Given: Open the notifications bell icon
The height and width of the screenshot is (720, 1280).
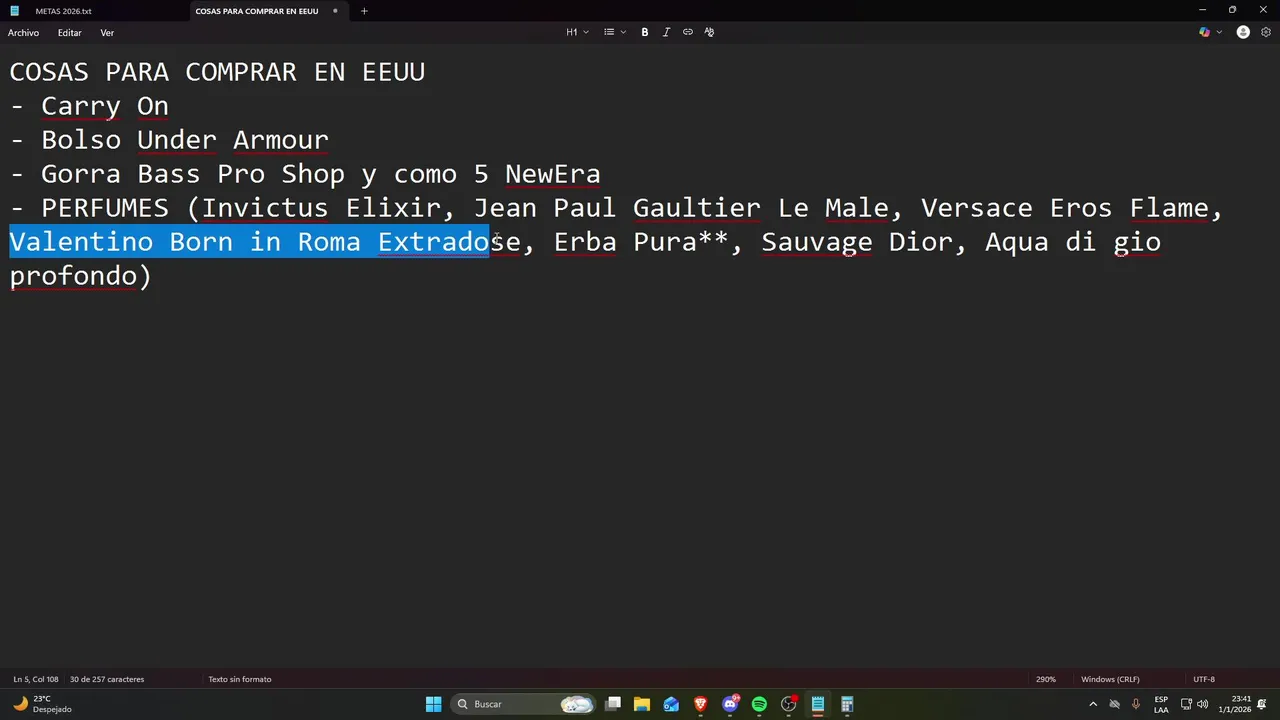Looking at the screenshot, I should pyautogui.click(x=1263, y=704).
